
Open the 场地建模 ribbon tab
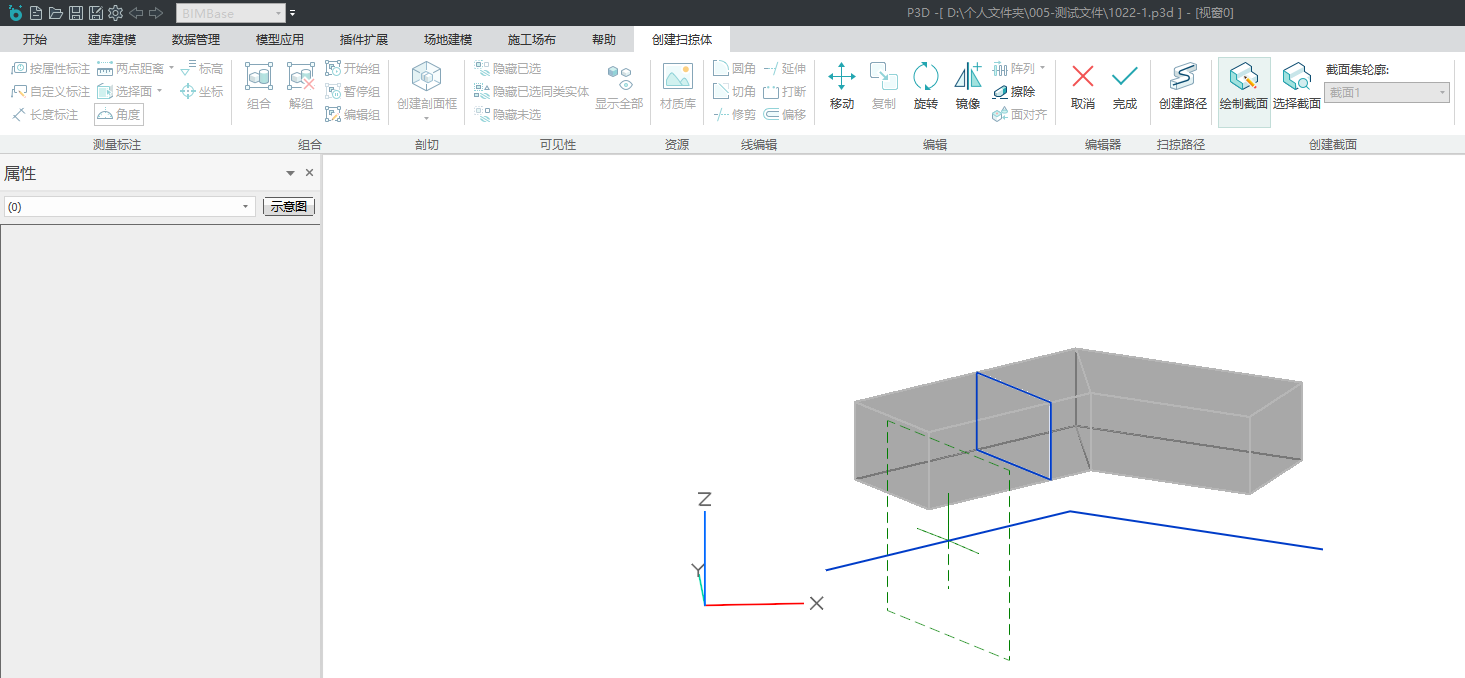pos(447,40)
